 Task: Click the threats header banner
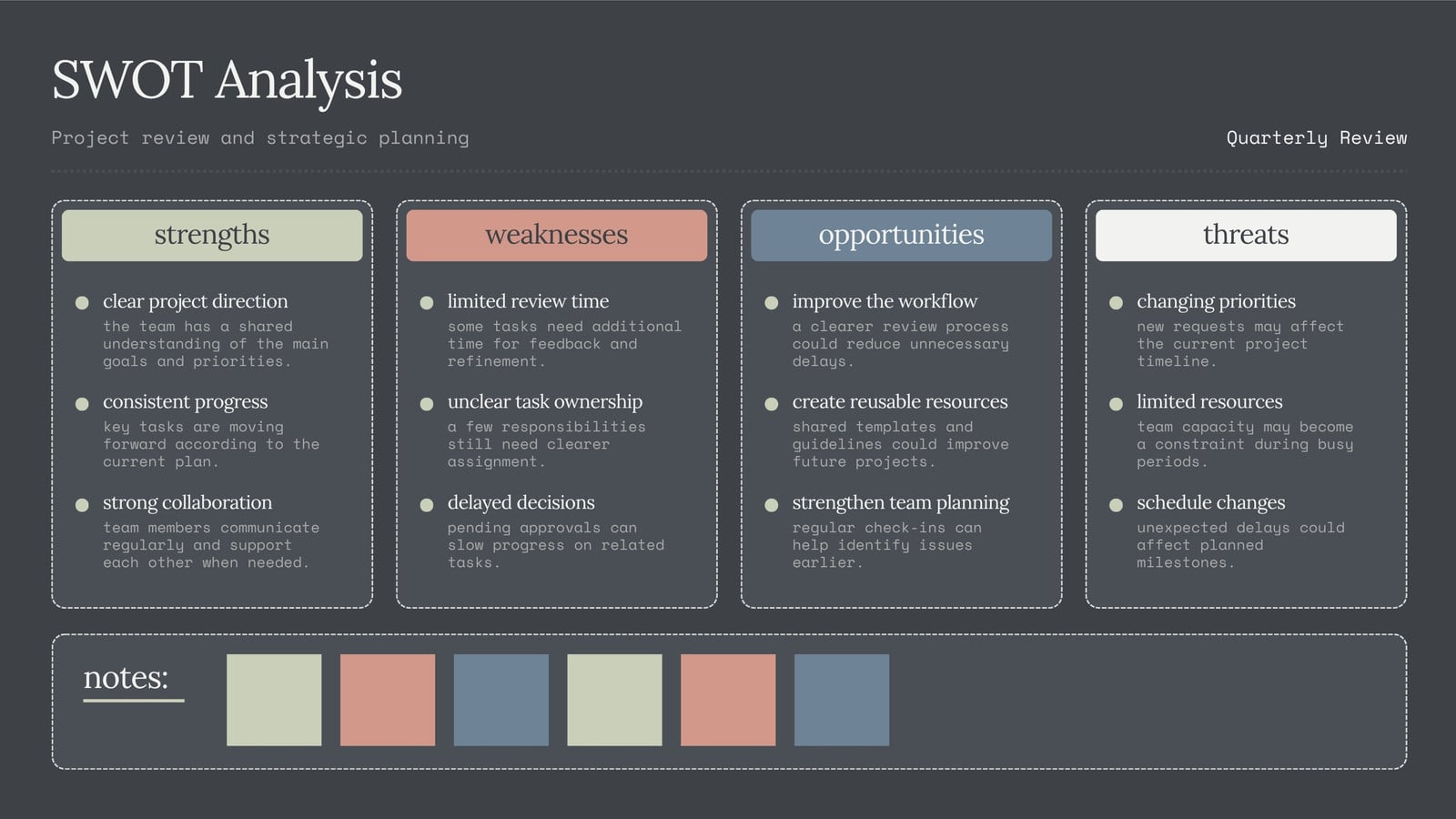tap(1246, 236)
